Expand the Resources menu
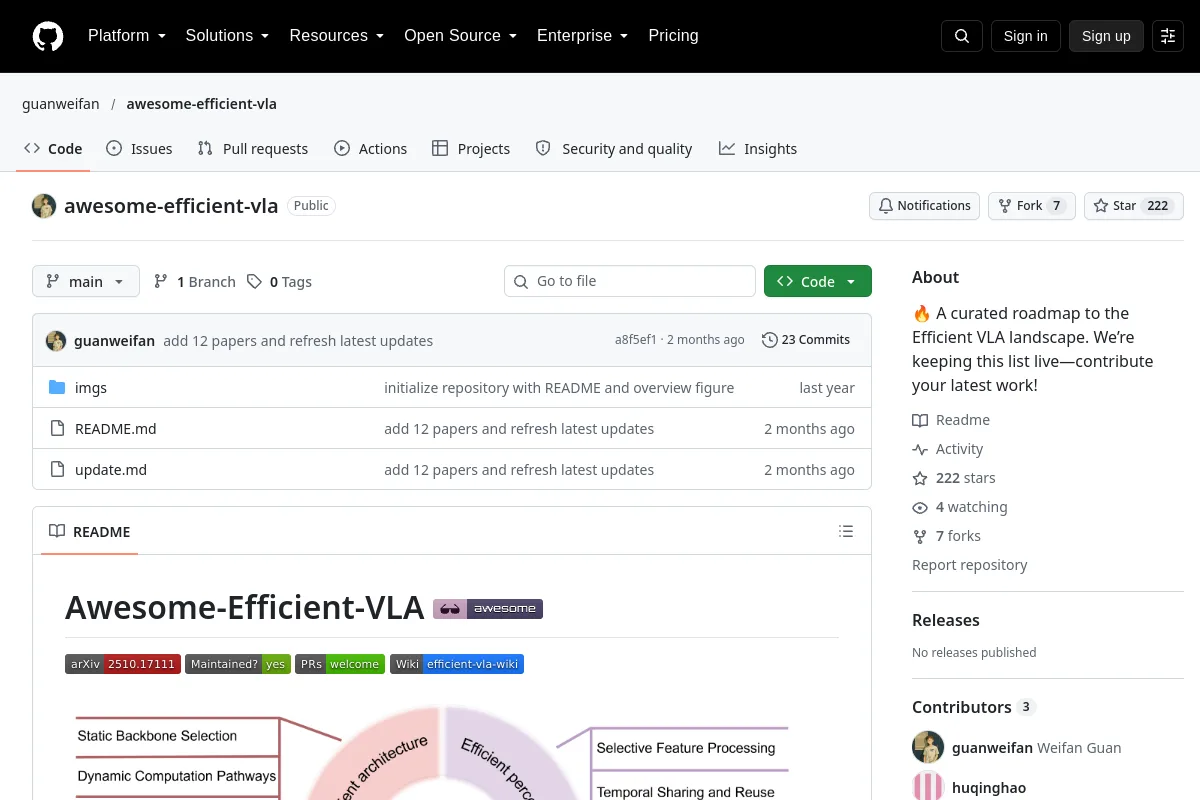1200x800 pixels. [x=337, y=36]
